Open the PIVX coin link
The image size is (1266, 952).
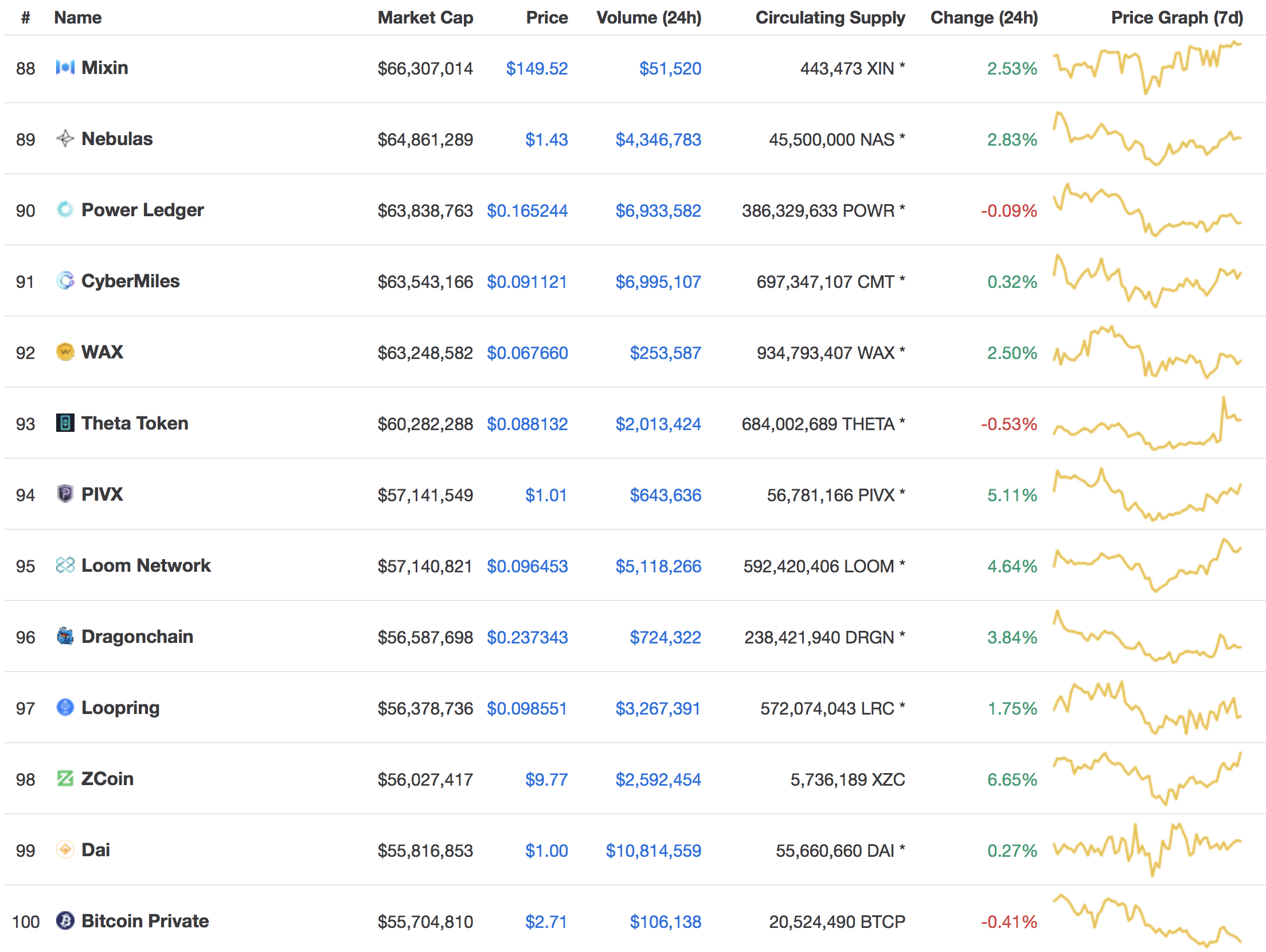(102, 494)
